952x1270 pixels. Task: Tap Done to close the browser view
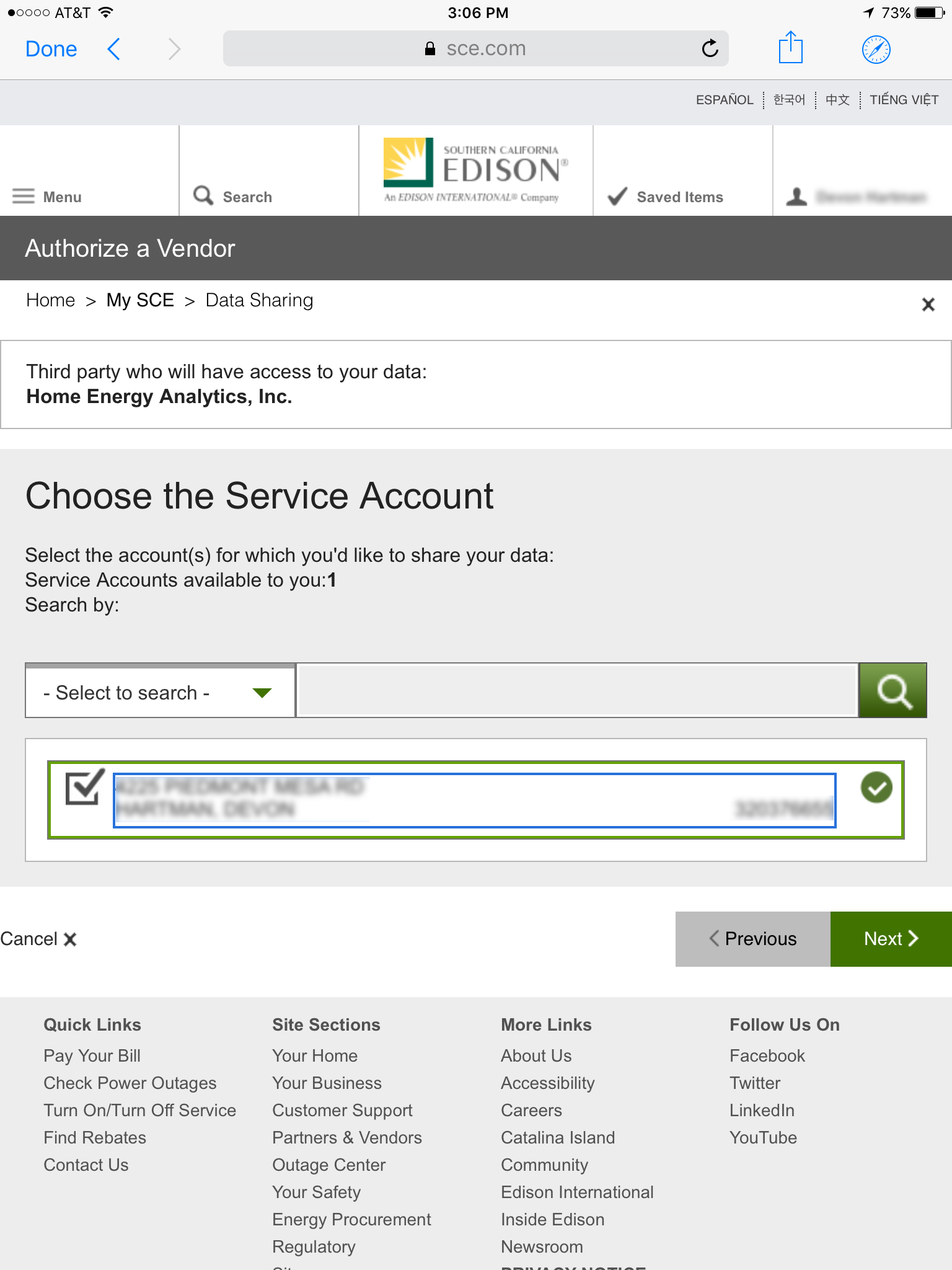click(x=51, y=49)
